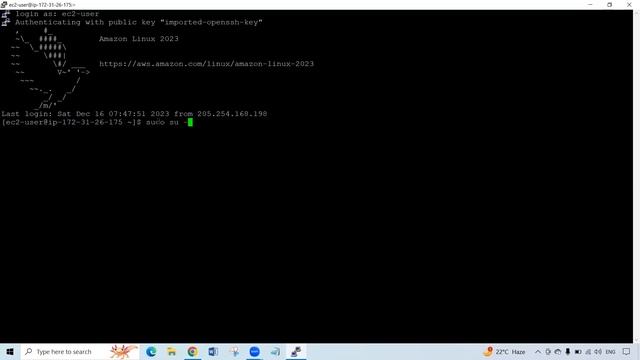Viewport: 640px width, 360px height.
Task: Show hidden system tray icons
Action: [x=538, y=352]
